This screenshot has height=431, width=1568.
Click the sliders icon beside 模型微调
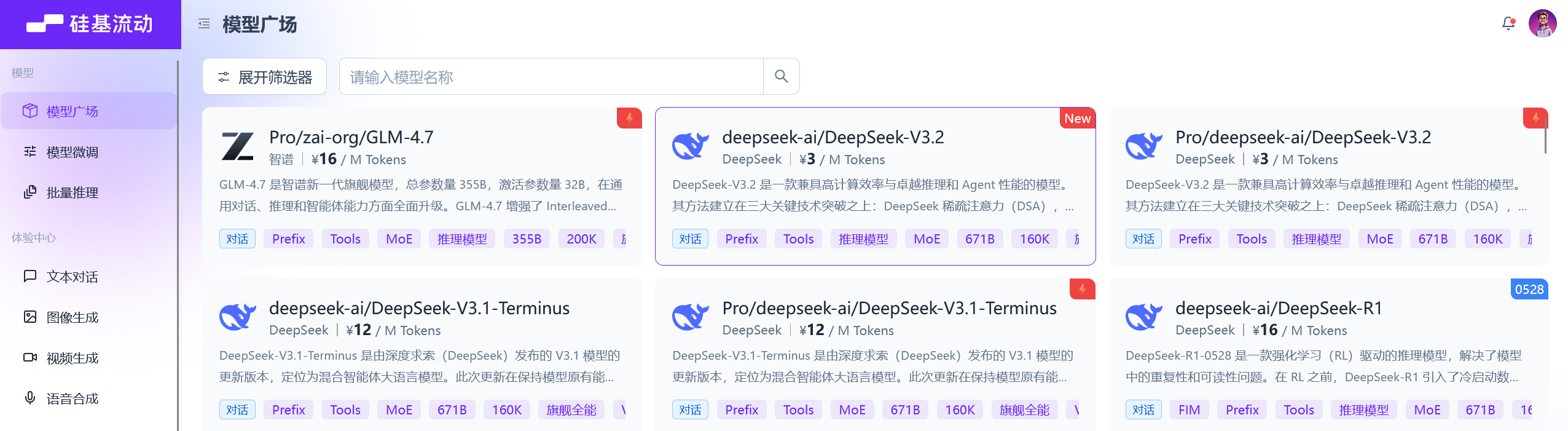pos(30,151)
